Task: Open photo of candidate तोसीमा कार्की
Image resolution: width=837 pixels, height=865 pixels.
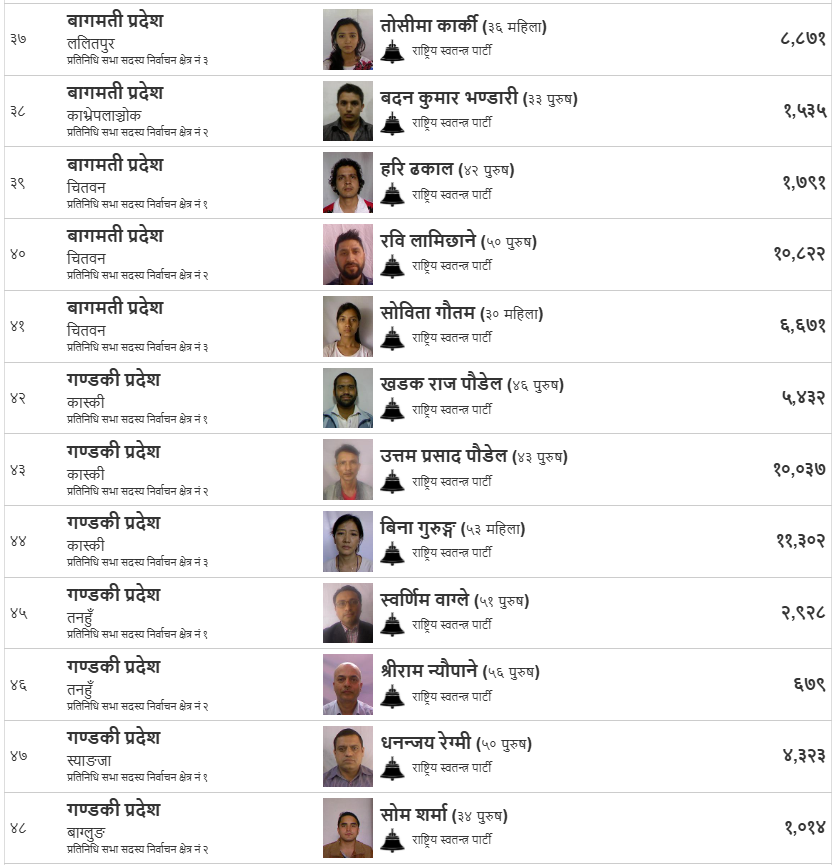Action: pyautogui.click(x=348, y=40)
